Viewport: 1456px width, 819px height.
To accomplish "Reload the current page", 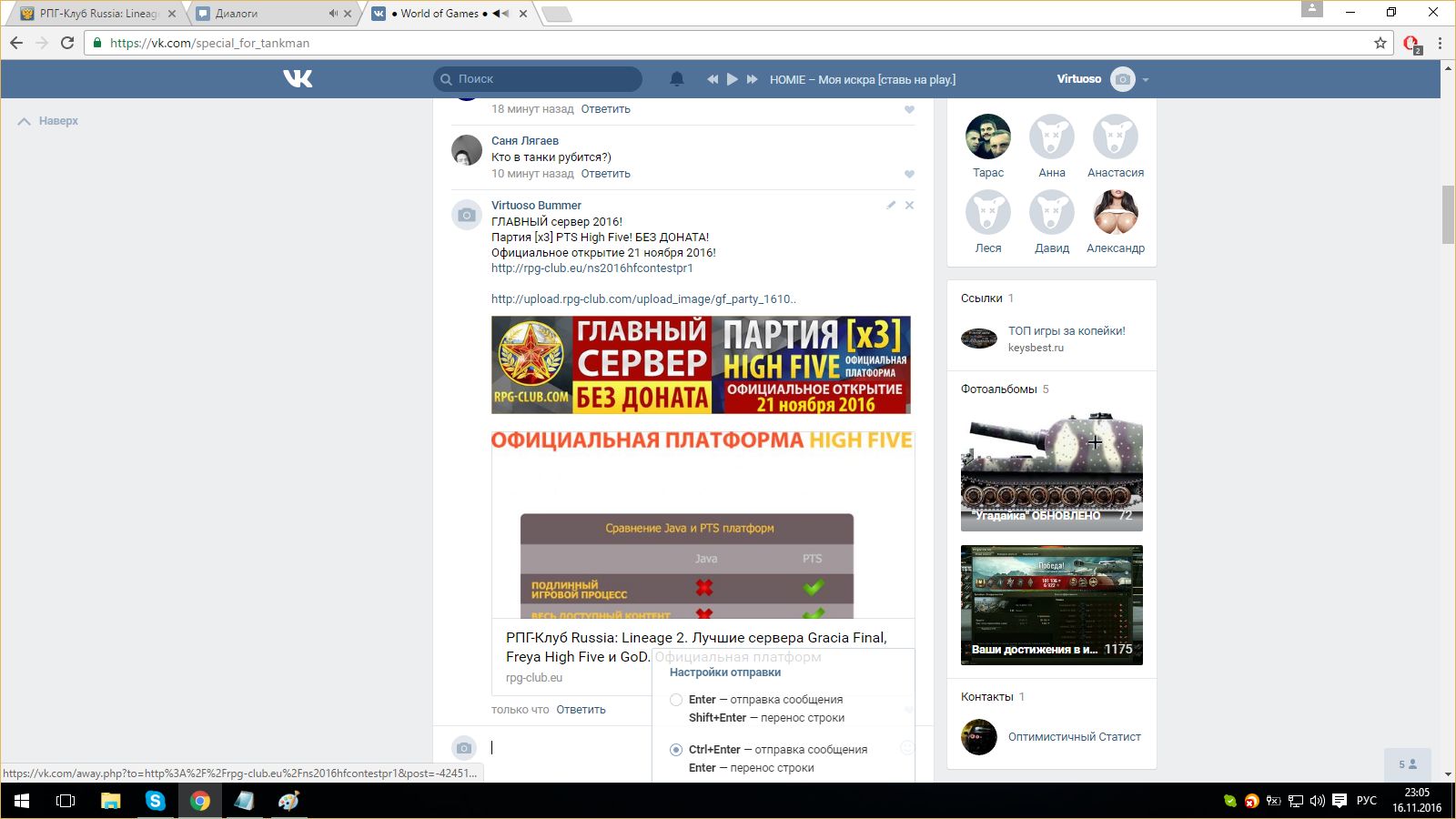I will click(x=67, y=43).
